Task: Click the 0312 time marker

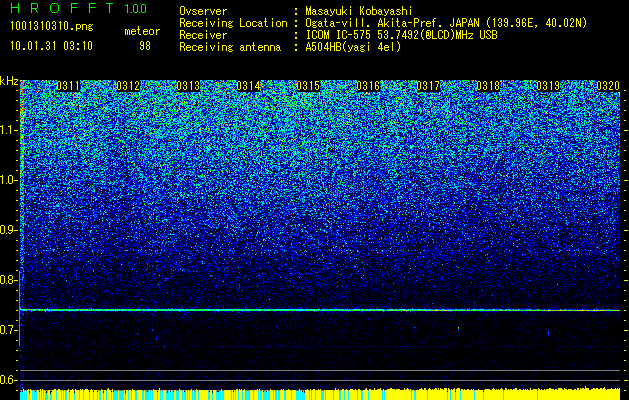Action: pos(128,86)
